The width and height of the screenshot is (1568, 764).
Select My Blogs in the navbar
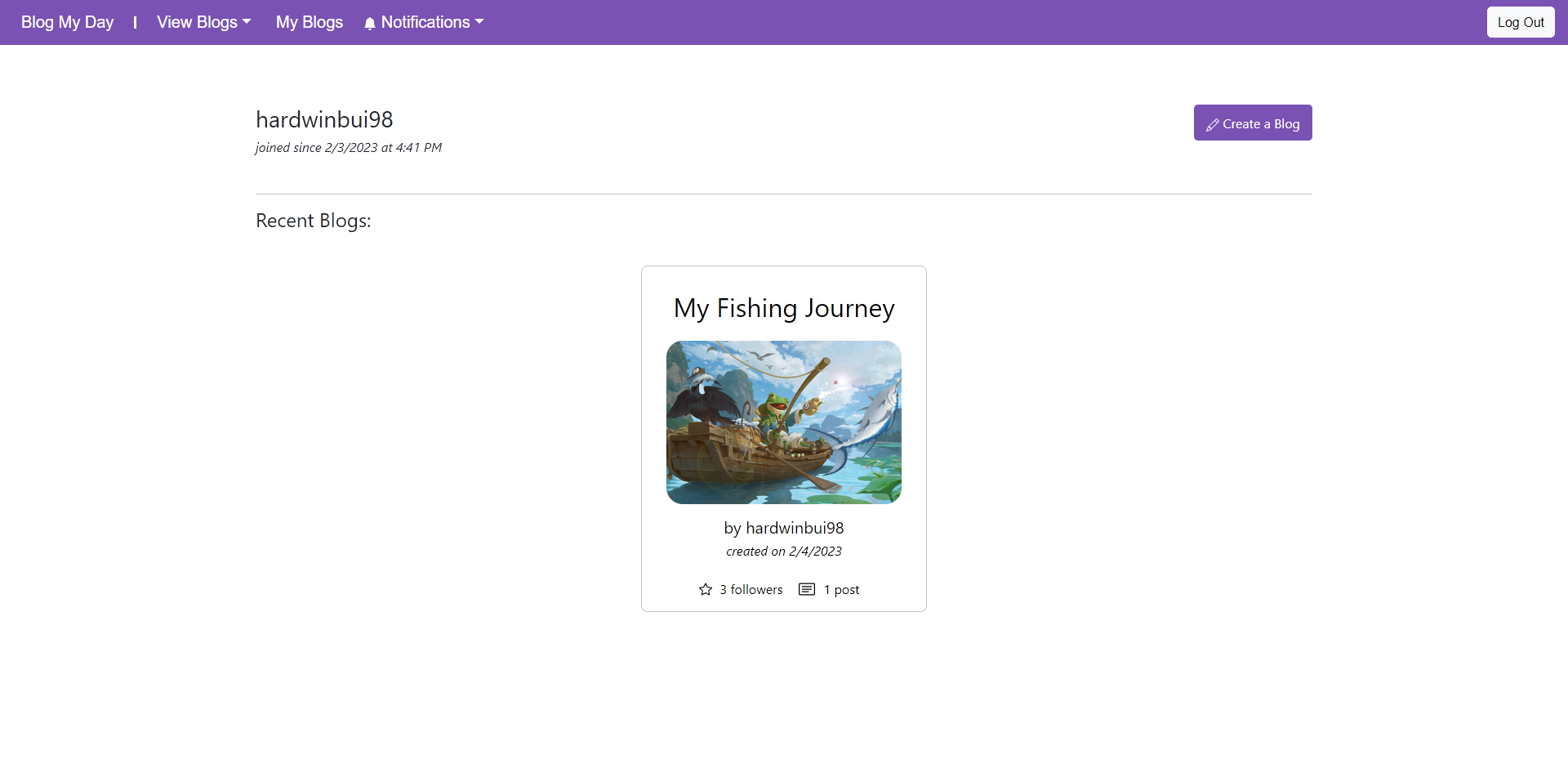[x=309, y=22]
